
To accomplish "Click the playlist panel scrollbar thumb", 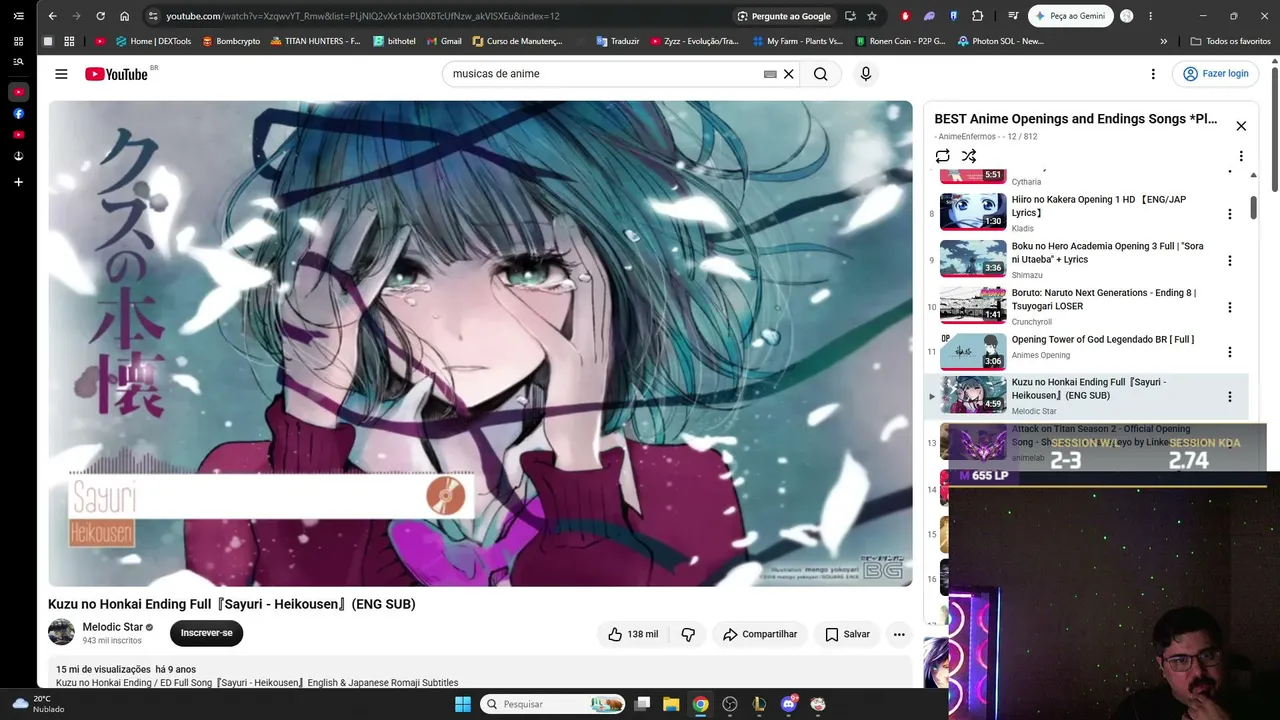I will [x=1254, y=207].
